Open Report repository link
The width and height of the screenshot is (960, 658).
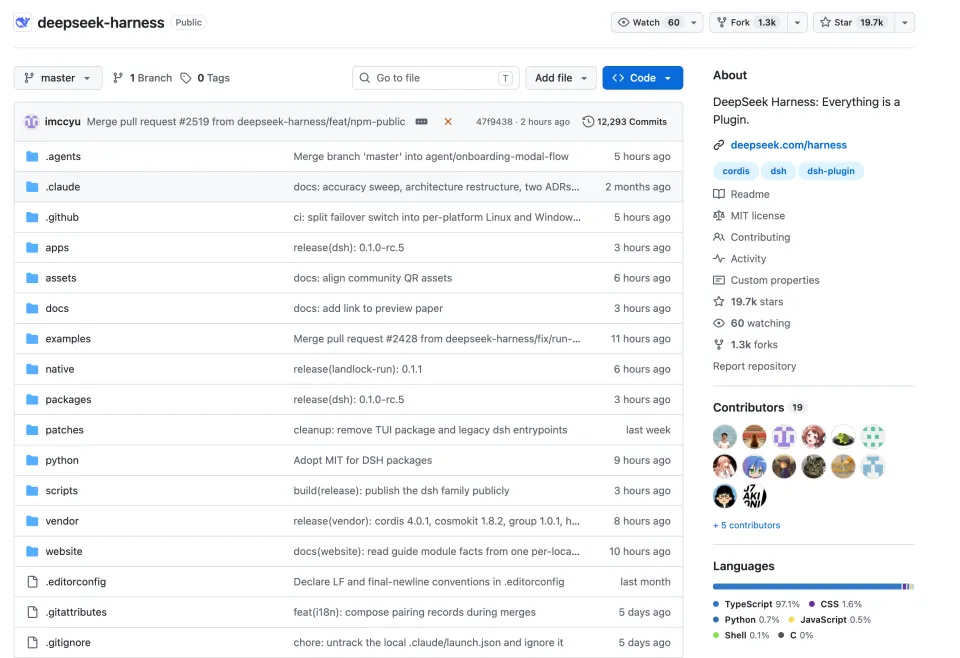[x=754, y=366]
